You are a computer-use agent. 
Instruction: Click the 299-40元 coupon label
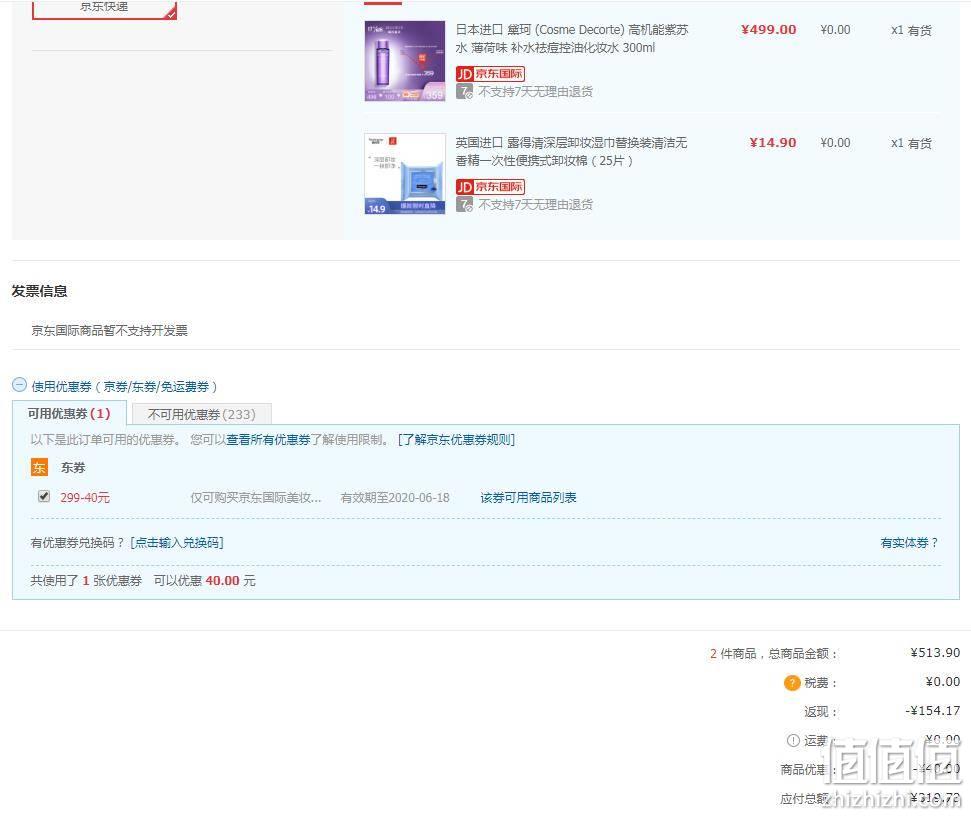(x=85, y=497)
